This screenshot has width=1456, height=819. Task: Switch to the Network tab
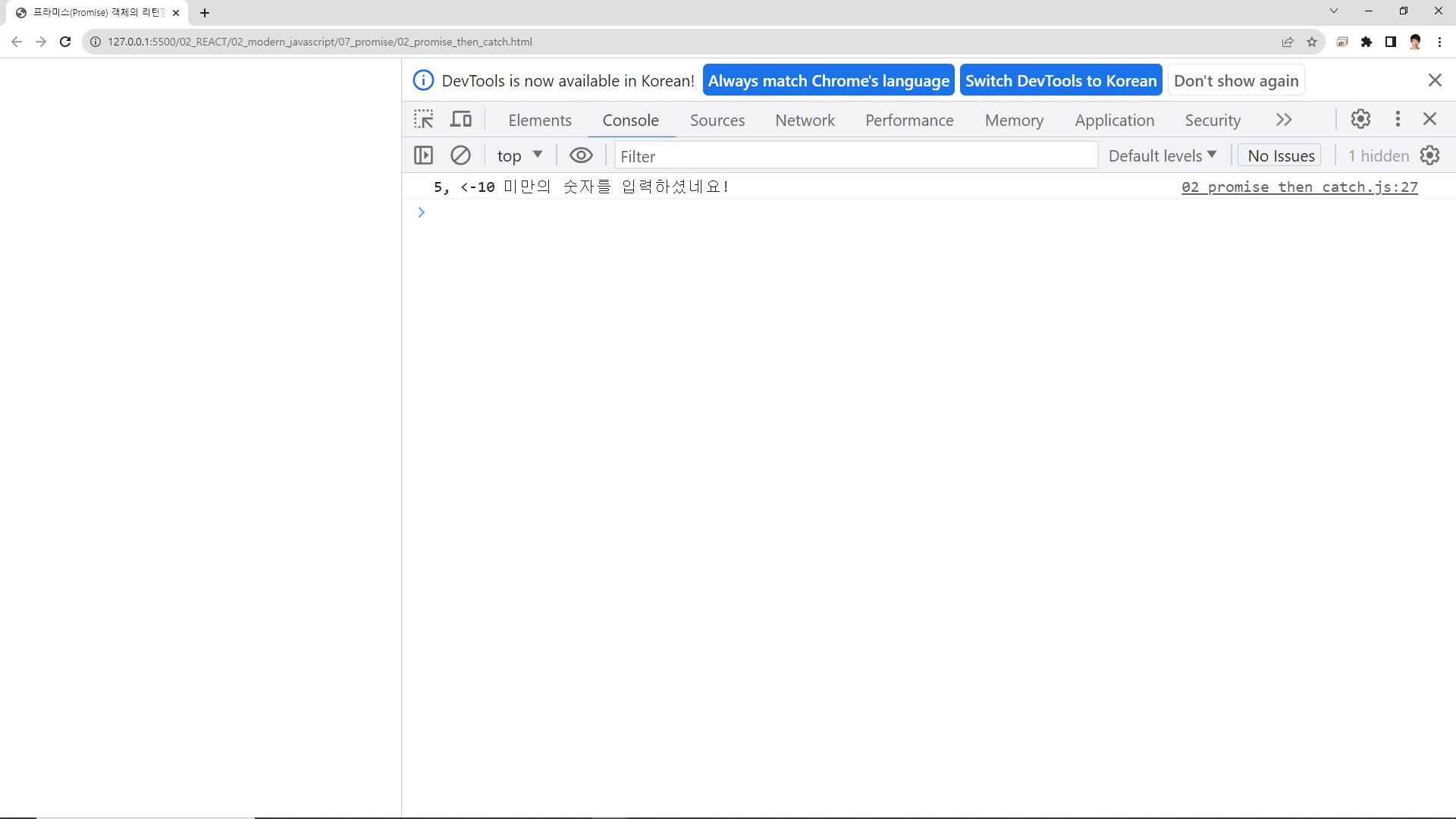coord(805,120)
